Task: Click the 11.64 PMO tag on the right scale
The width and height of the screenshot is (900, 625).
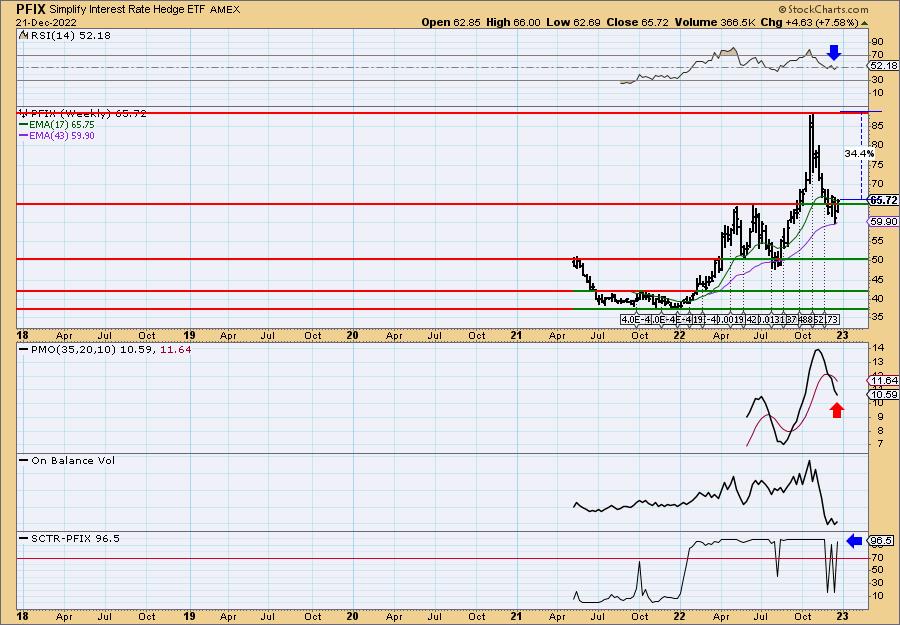Action: pyautogui.click(x=885, y=381)
